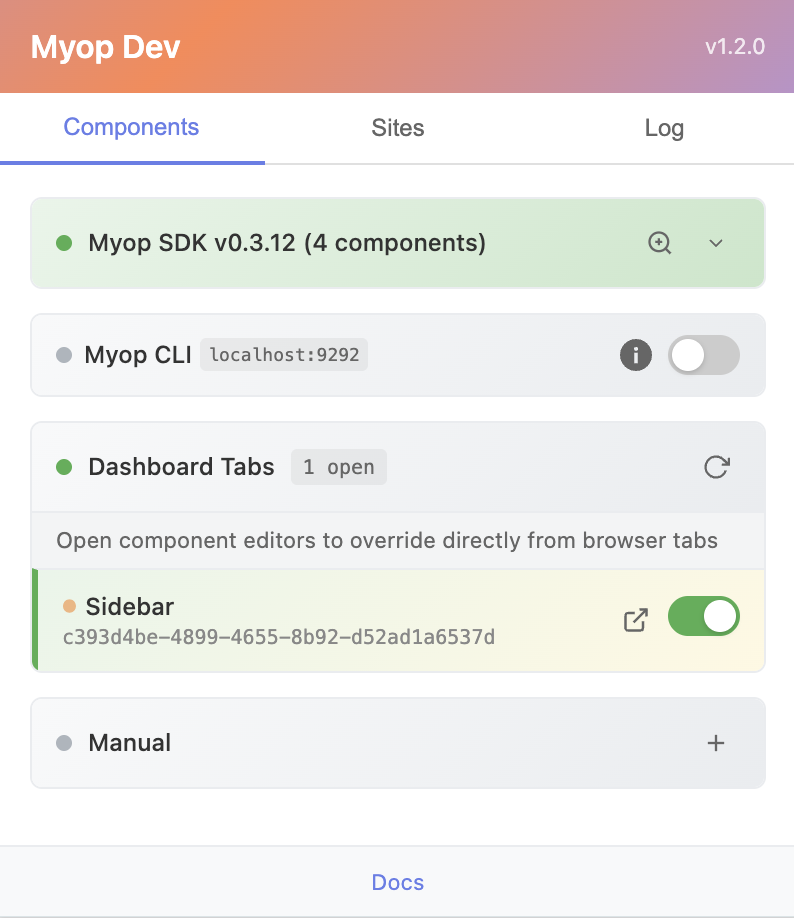
Task: Refresh the Dashboard Tabs list
Action: [716, 467]
